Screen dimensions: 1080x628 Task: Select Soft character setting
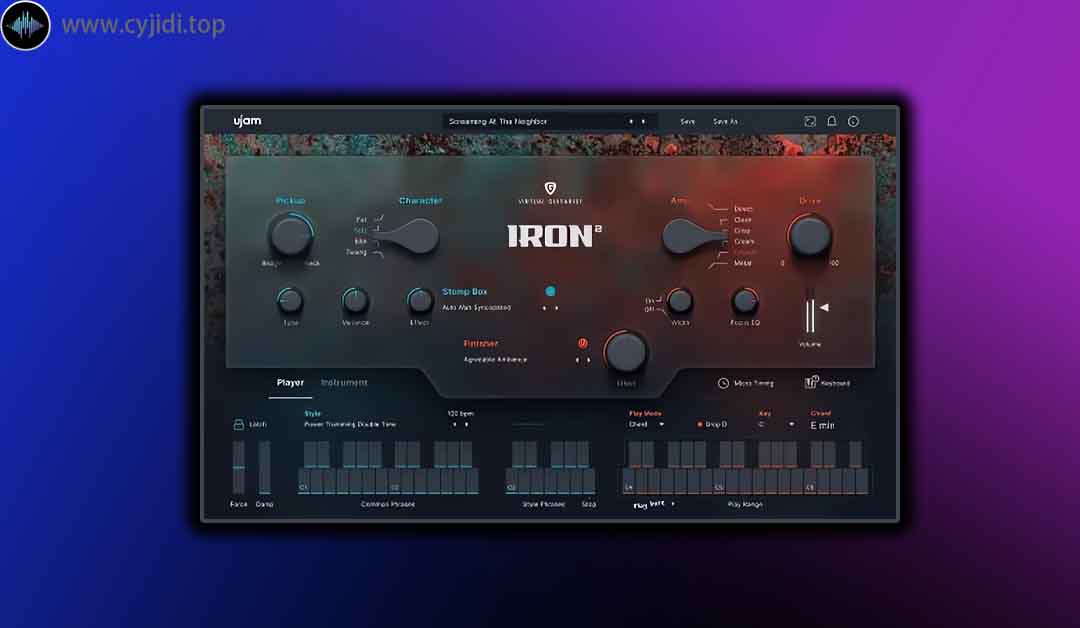coord(360,230)
